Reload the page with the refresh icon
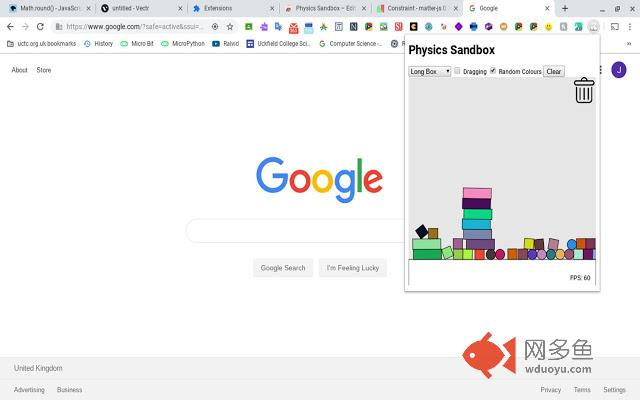 click(40, 27)
